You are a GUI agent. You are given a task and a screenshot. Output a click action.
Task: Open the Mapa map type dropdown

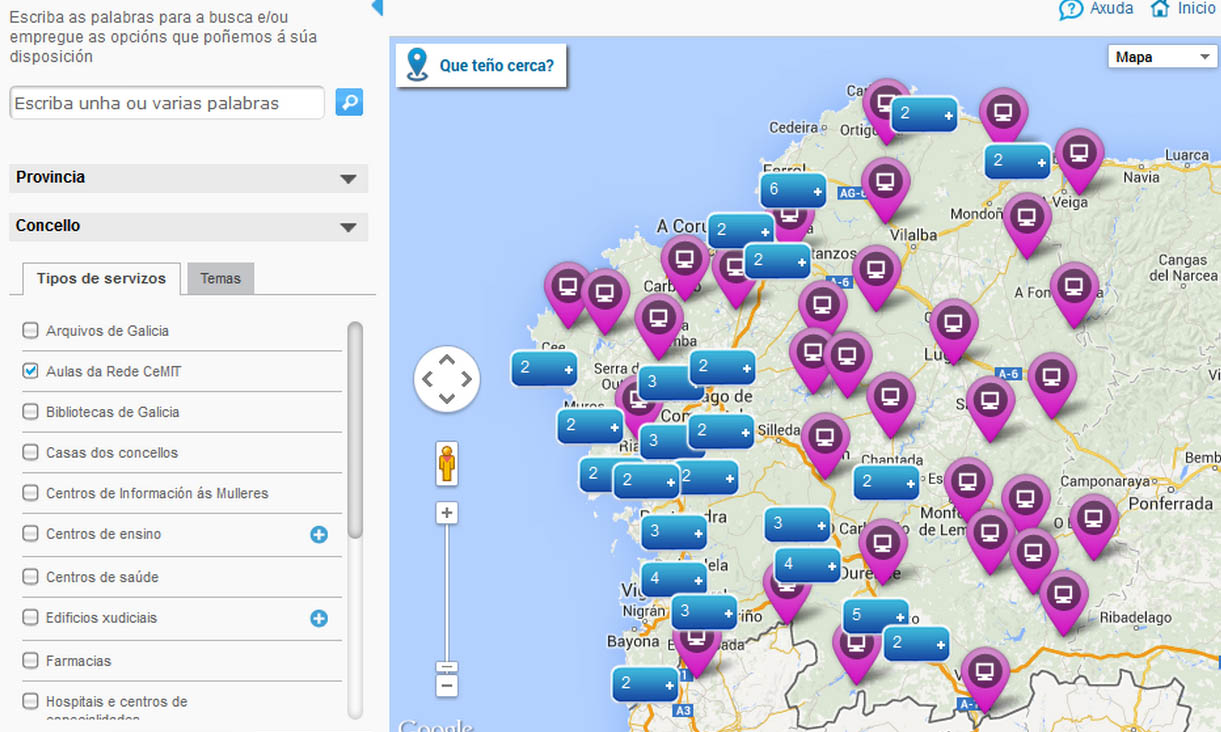[1161, 57]
